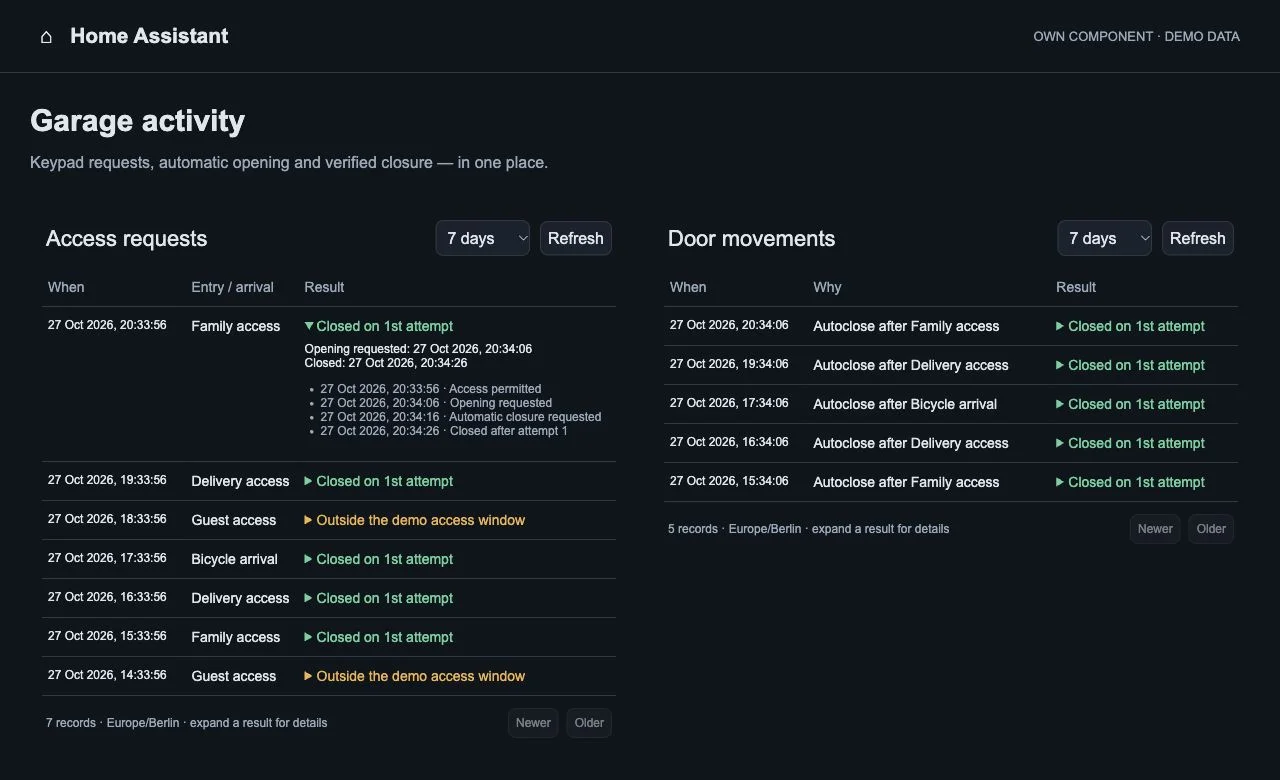Expand the 19:34:06 door movement result
The width and height of the screenshot is (1280, 780).
(x=1131, y=365)
